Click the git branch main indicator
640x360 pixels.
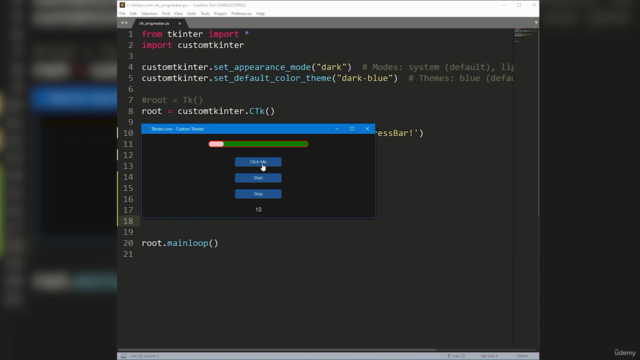click(x=456, y=356)
